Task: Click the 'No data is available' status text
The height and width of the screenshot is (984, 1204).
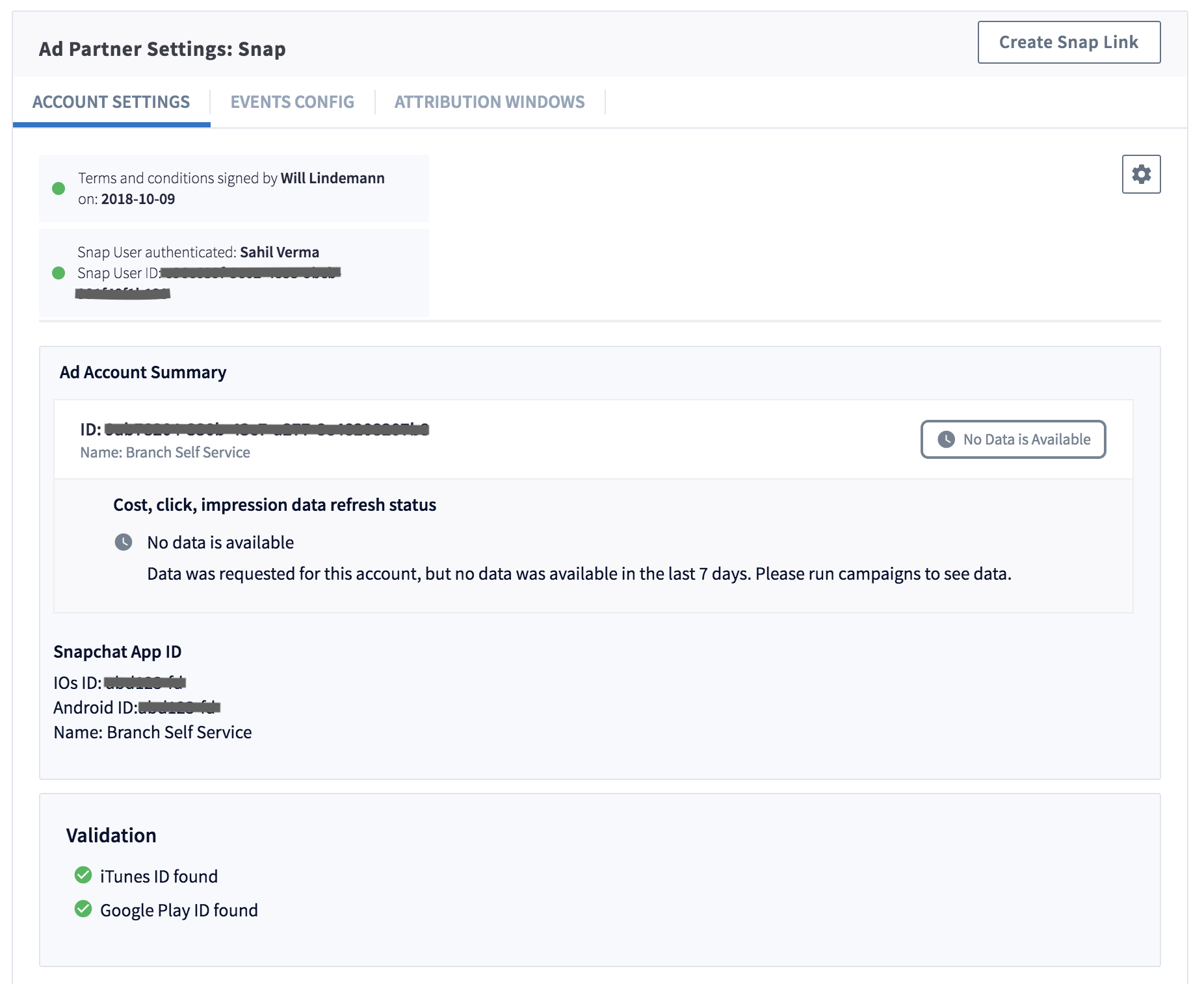Action: [220, 543]
